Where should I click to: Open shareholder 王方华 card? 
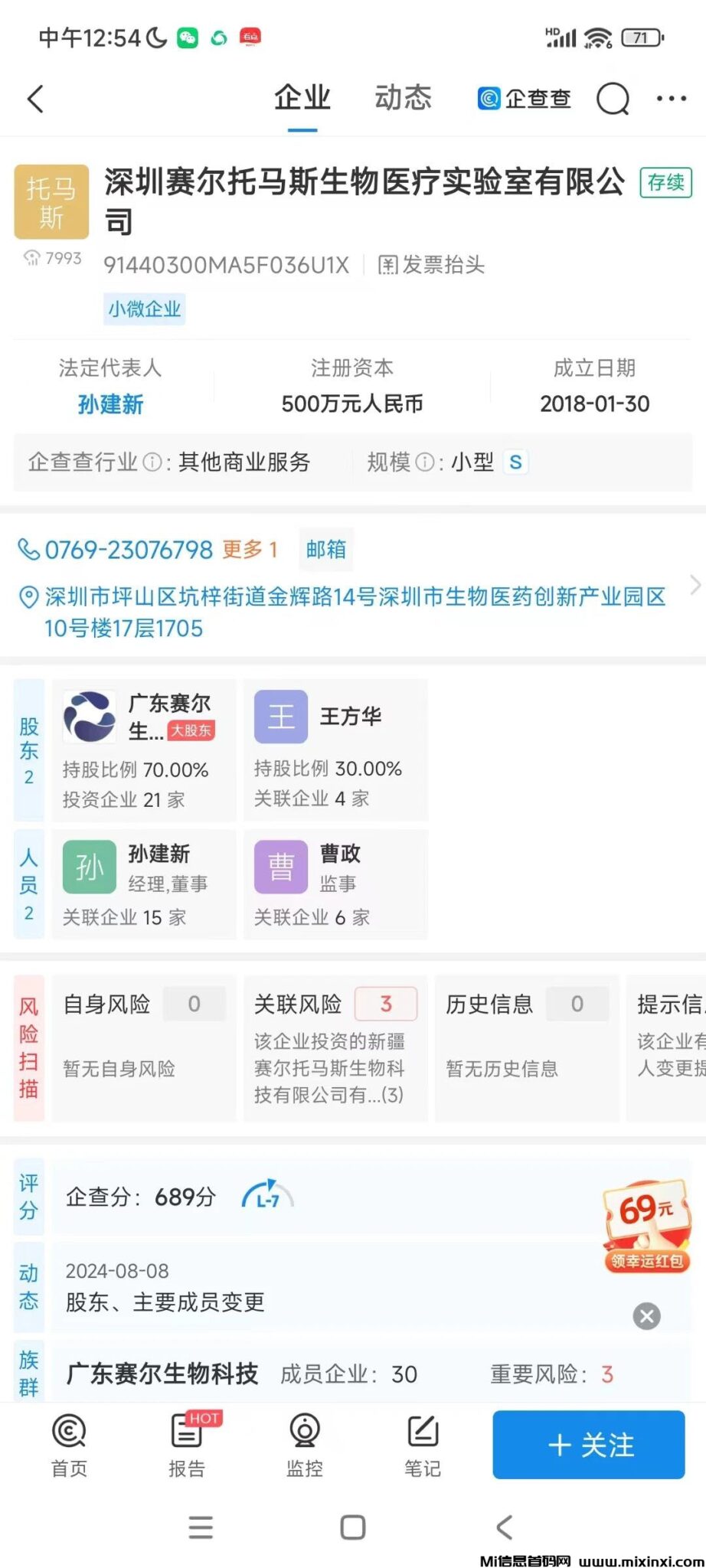tap(335, 750)
